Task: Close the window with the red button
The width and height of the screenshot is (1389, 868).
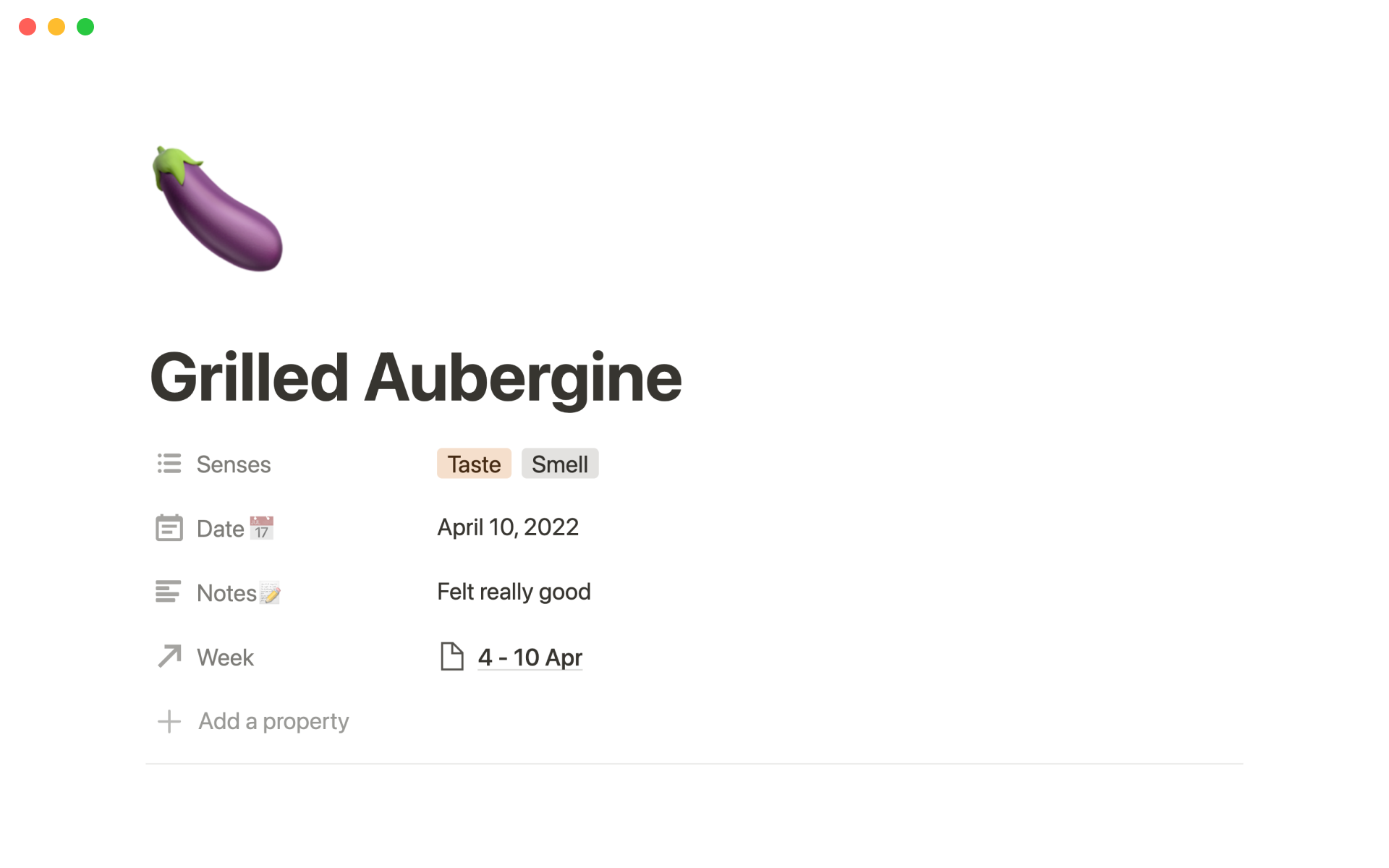Action: (x=27, y=27)
